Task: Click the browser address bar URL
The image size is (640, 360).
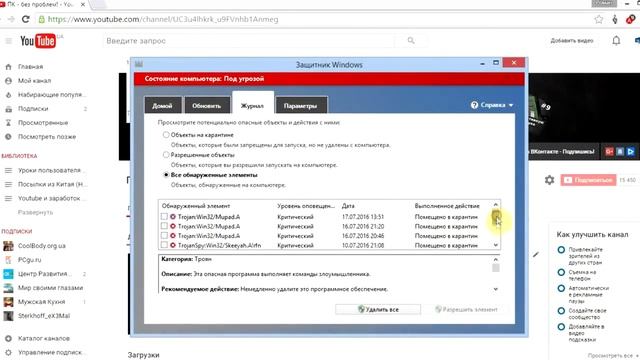Action: (163, 19)
